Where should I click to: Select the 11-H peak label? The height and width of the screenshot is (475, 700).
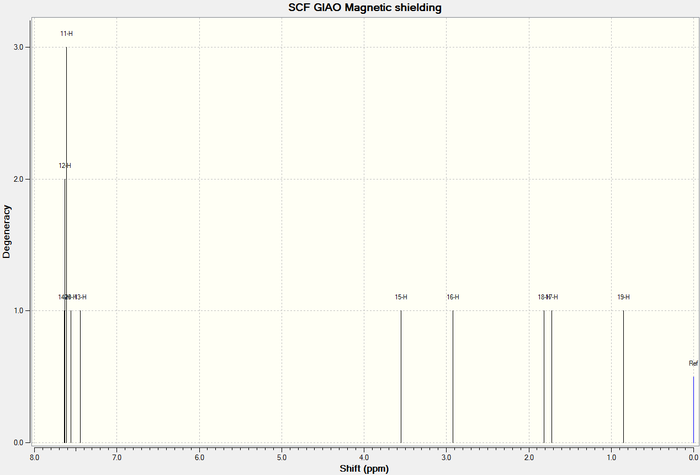pyautogui.click(x=67, y=34)
